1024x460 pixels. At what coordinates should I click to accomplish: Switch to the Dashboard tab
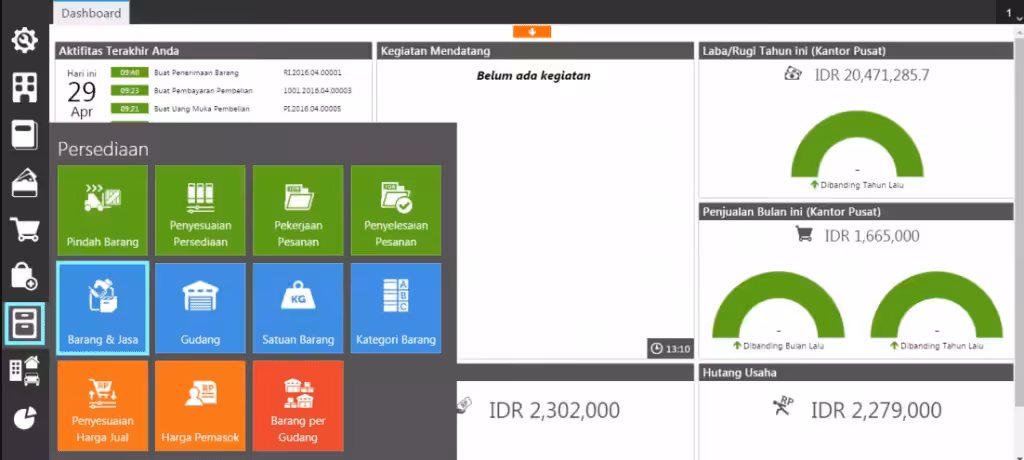pyautogui.click(x=91, y=13)
